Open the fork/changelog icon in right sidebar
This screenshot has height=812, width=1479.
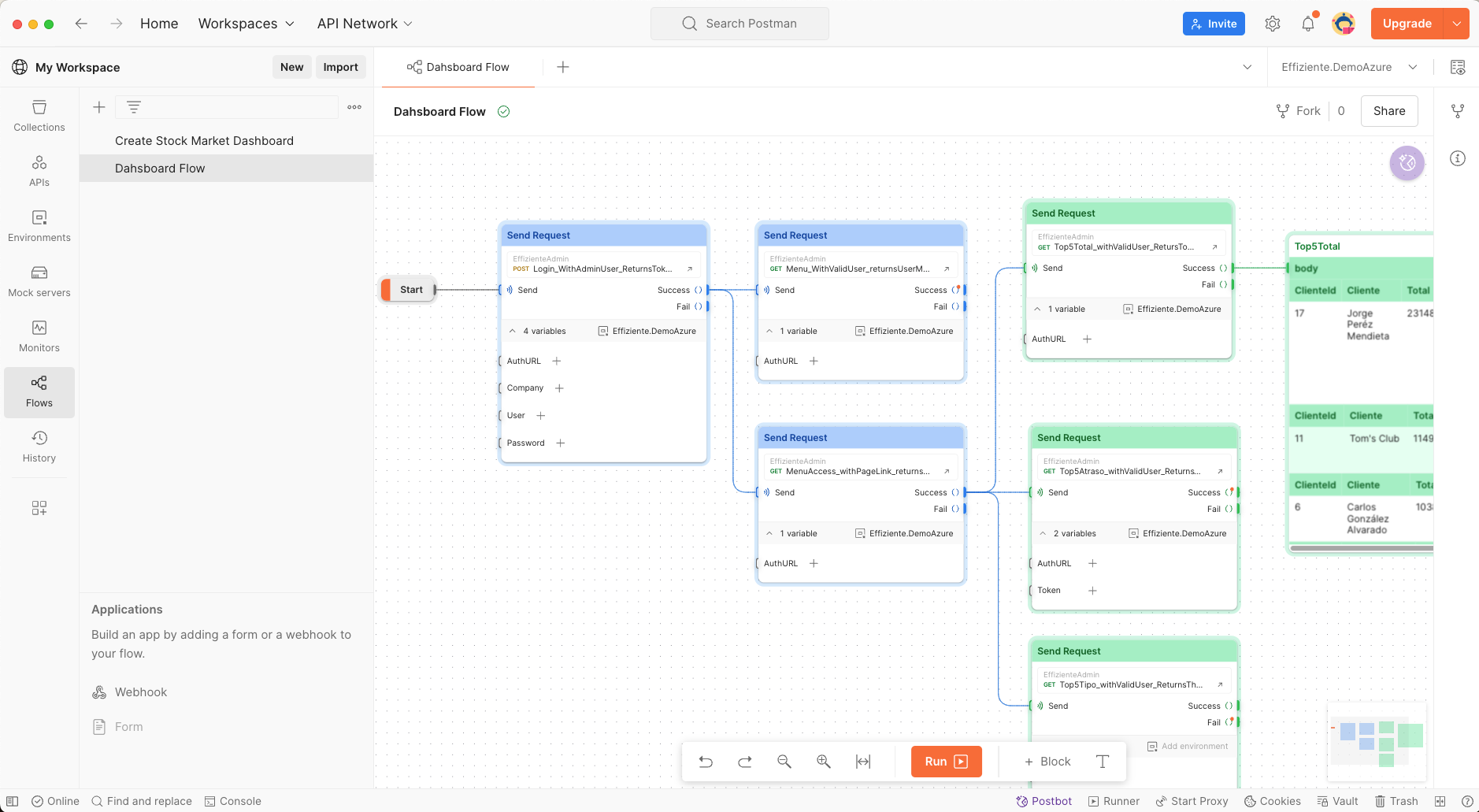click(1458, 111)
